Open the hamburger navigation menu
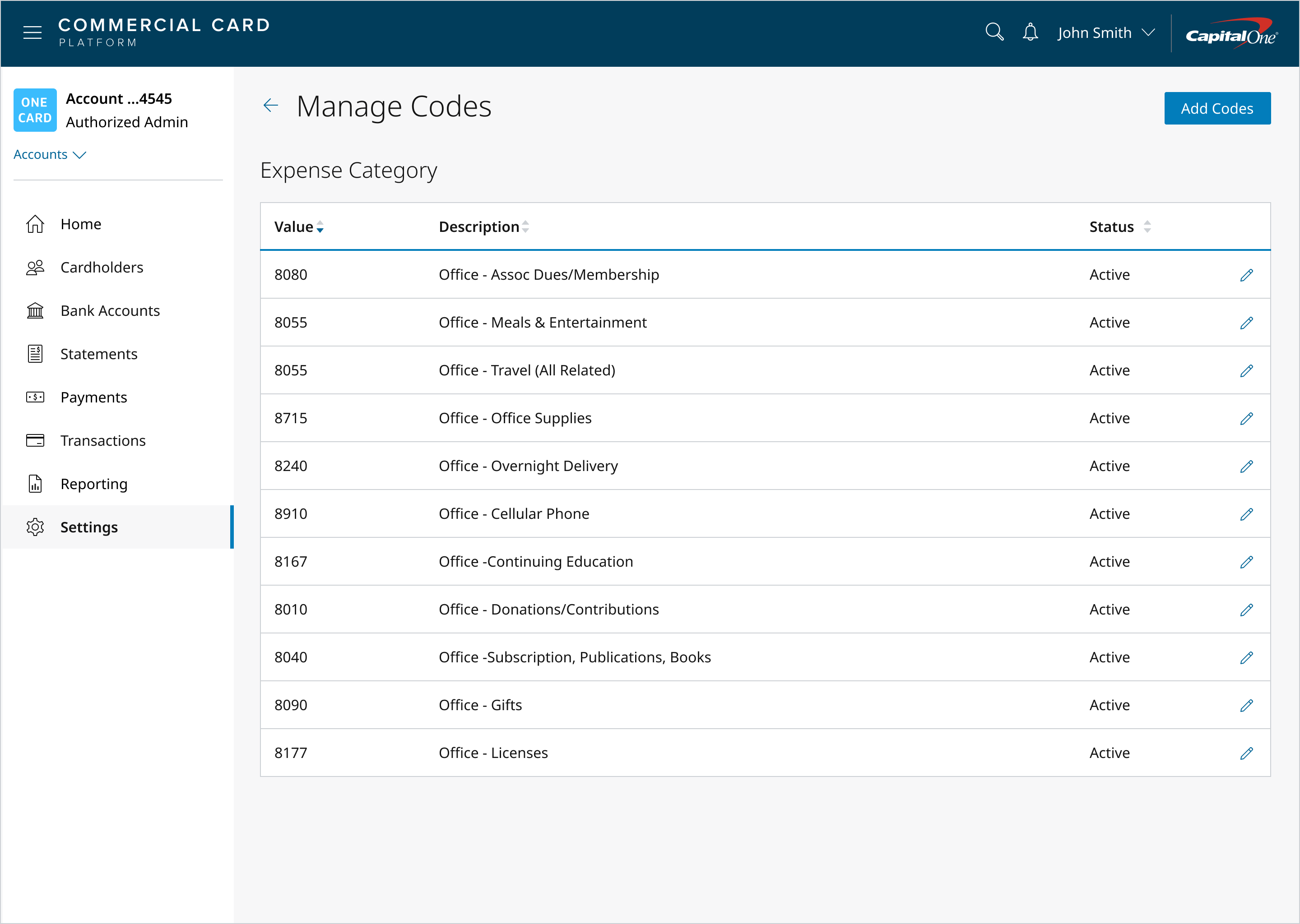 tap(32, 32)
